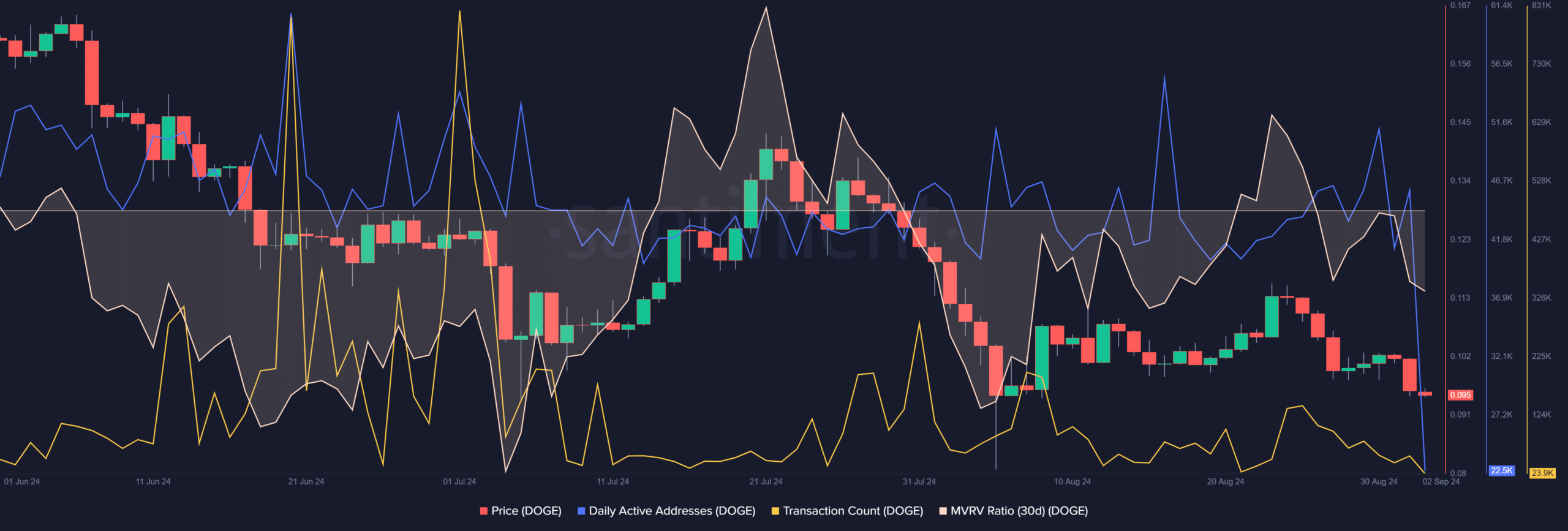The height and width of the screenshot is (531, 1568).
Task: Click the 0.091 price axis value
Action: click(1460, 415)
